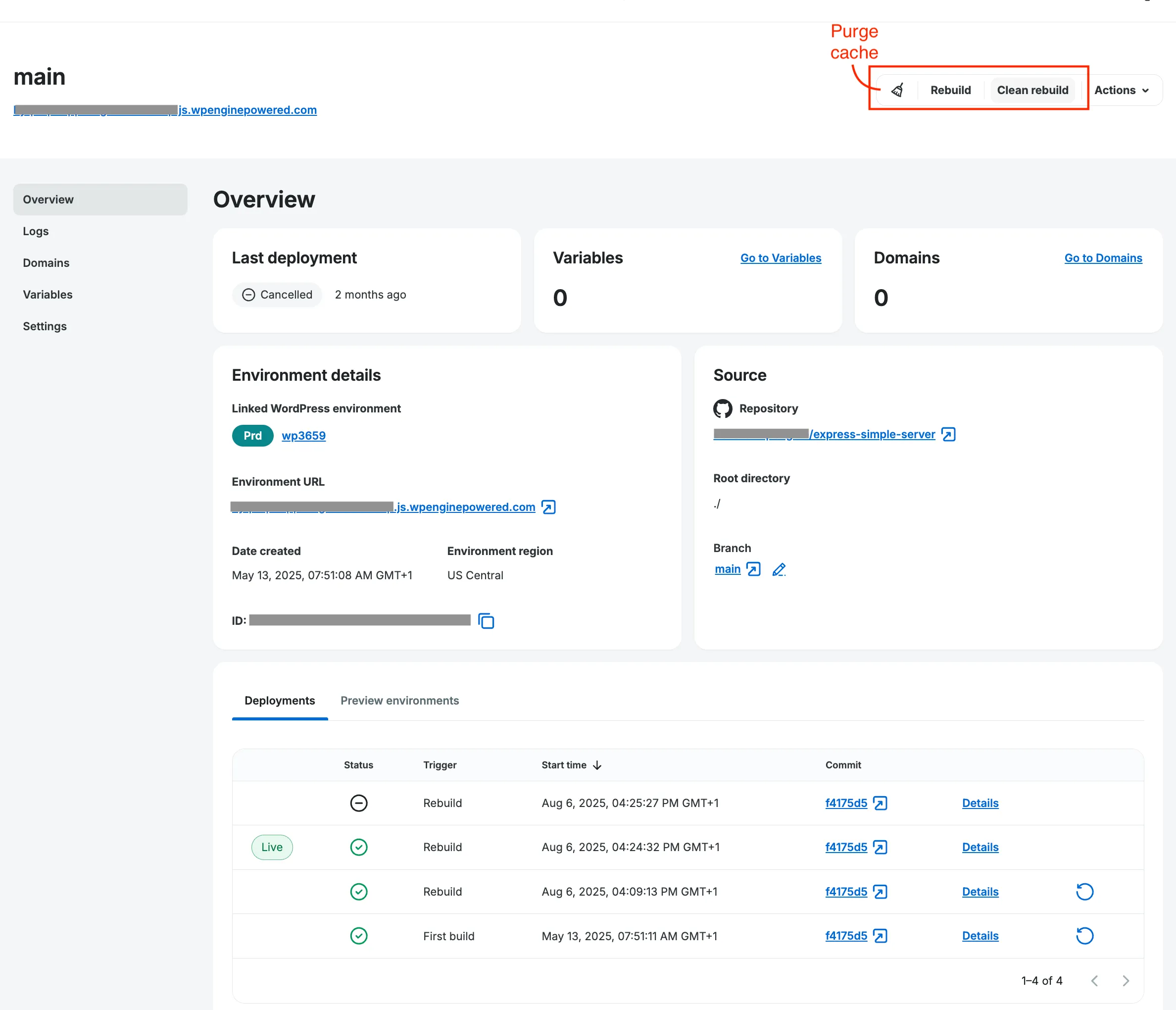The width and height of the screenshot is (1176, 1010).
Task: Click rollback icon for First build deployment
Action: coord(1084,936)
